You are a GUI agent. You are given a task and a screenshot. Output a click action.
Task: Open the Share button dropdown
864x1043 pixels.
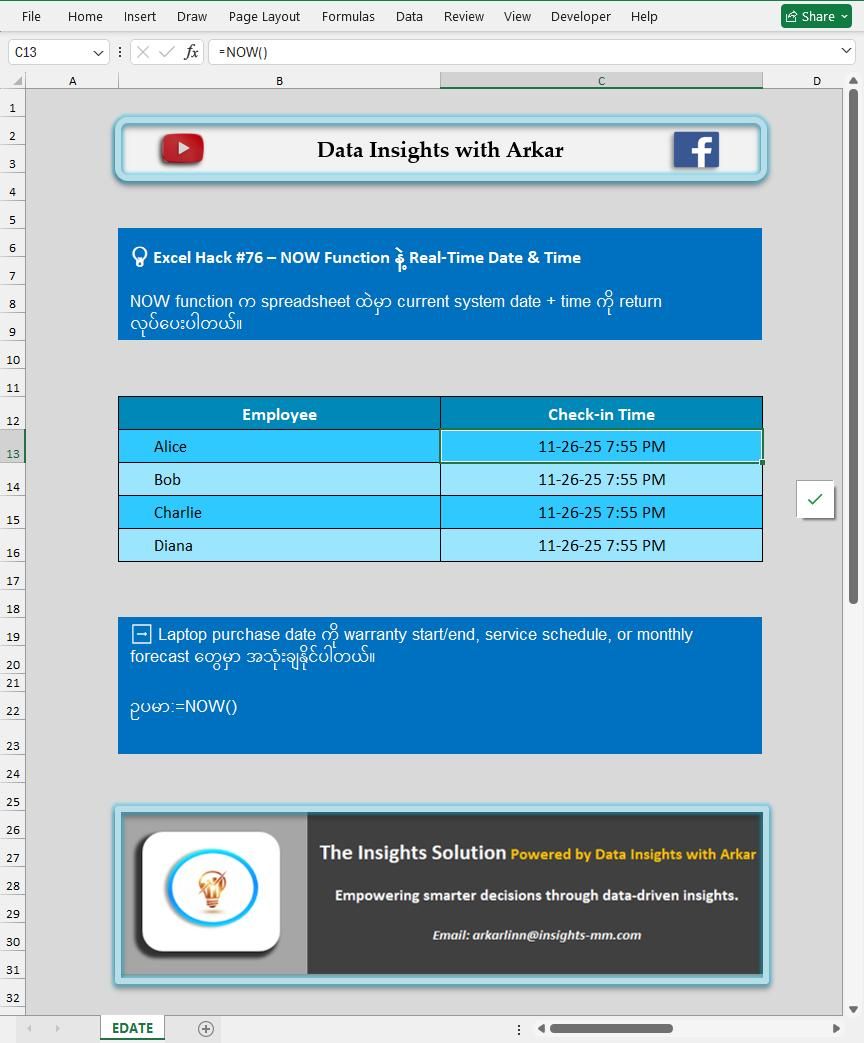pyautogui.click(x=845, y=16)
